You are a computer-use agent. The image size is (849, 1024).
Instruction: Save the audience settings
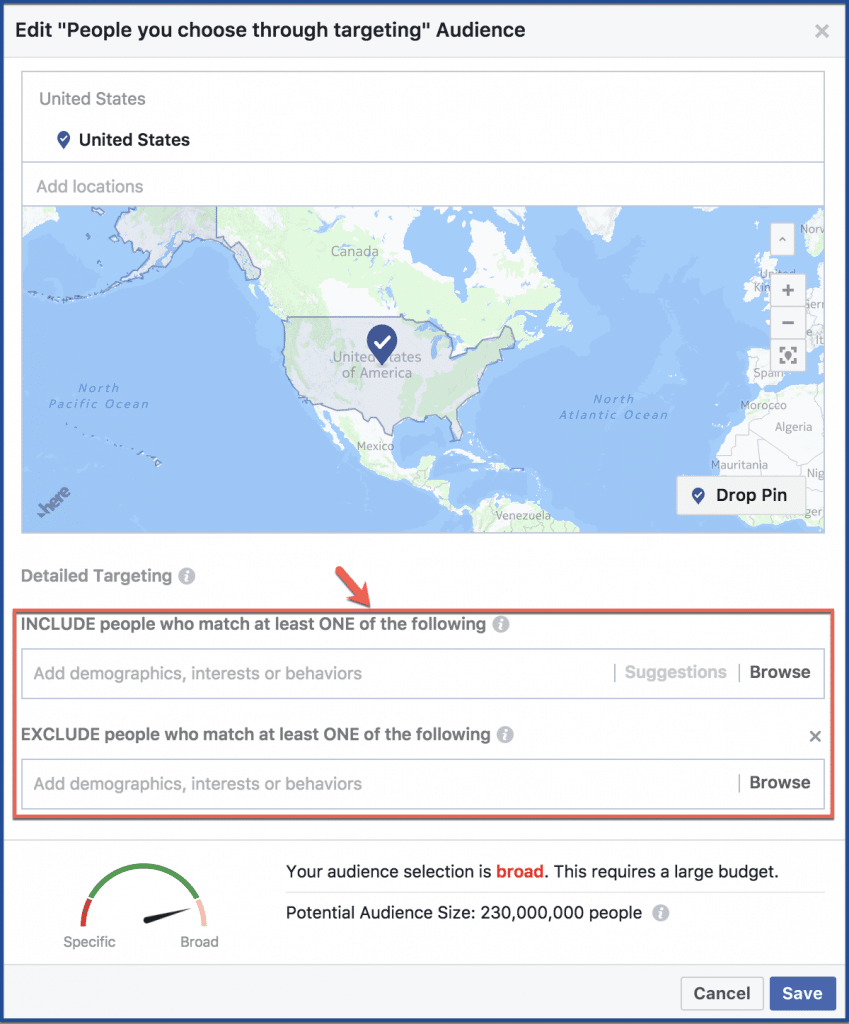(x=803, y=993)
